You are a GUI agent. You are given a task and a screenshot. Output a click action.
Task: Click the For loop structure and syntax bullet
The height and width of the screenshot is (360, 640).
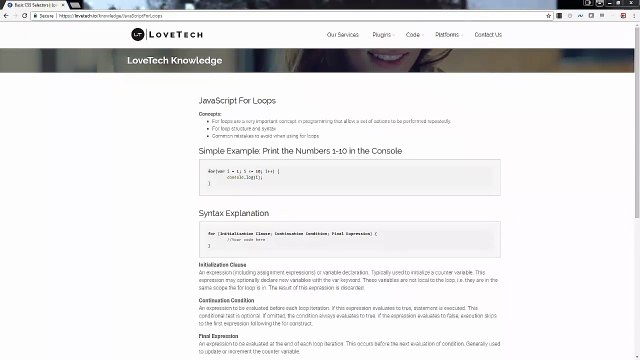[x=244, y=129]
